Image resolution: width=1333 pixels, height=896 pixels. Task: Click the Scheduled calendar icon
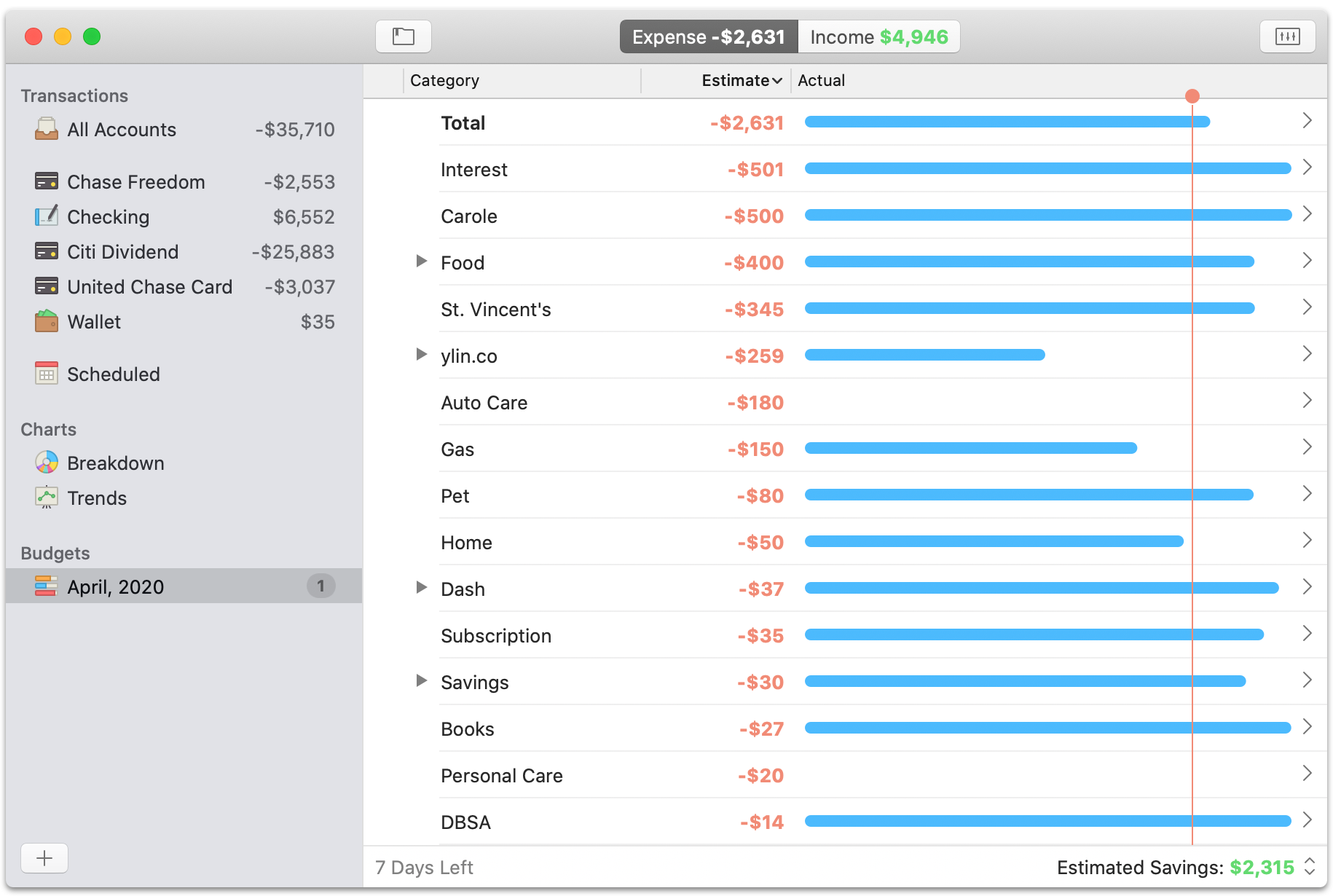47,374
